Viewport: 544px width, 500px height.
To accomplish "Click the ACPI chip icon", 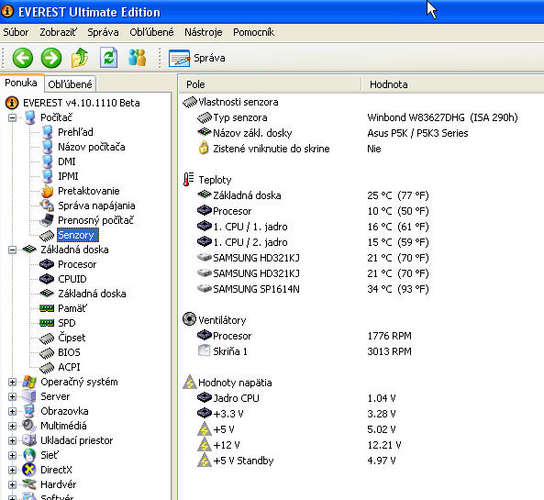I will [x=46, y=367].
